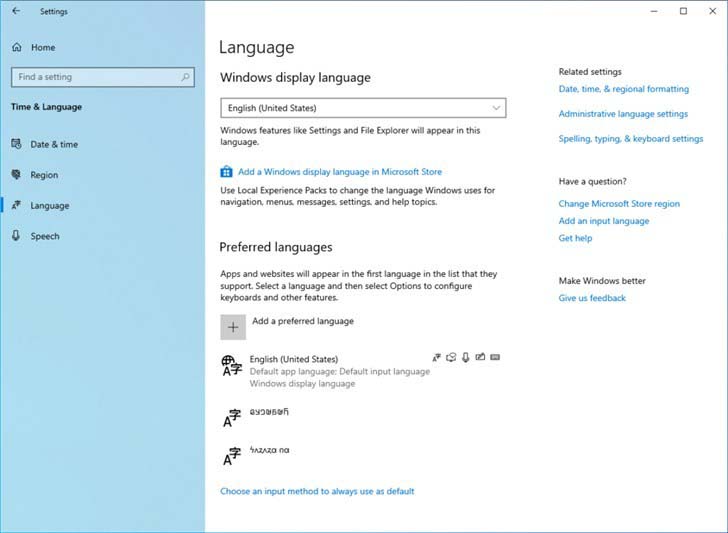Click the Speech microphone icon
Viewport: 728px width, 533px height.
16,236
